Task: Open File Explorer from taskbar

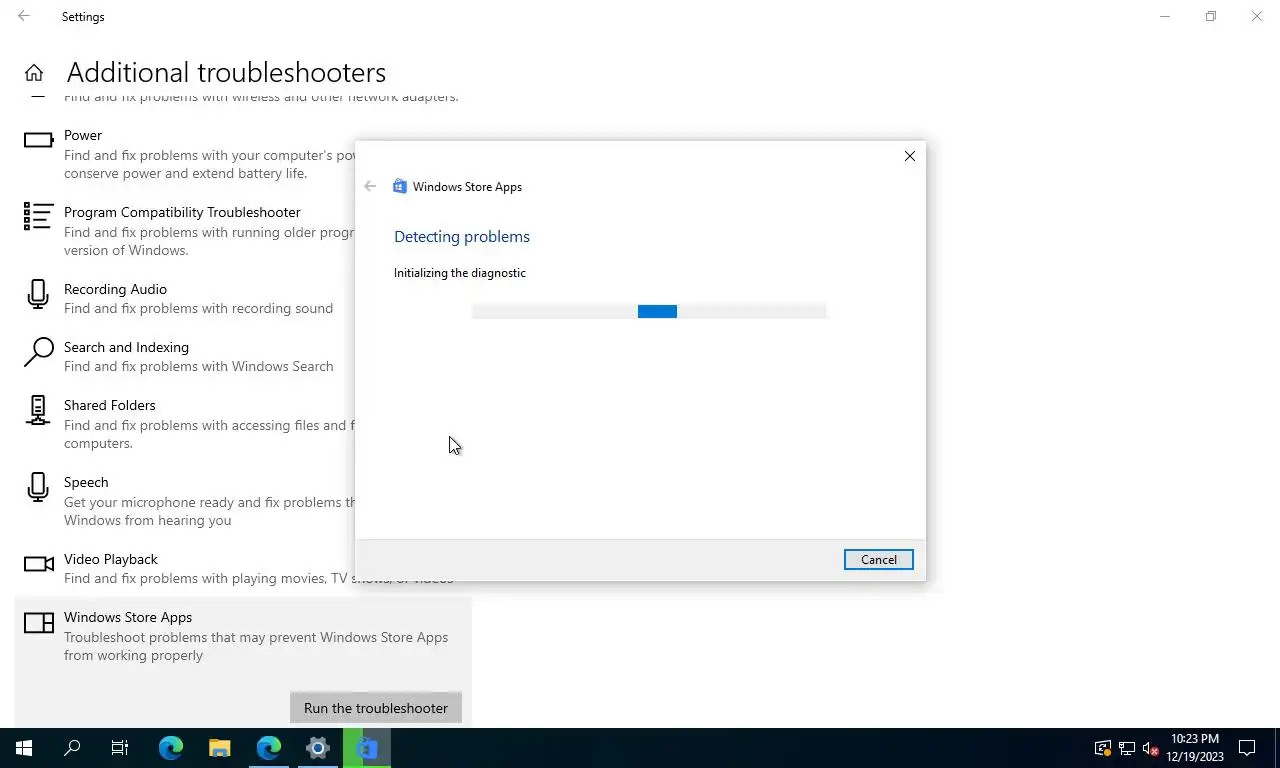Action: pos(220,748)
